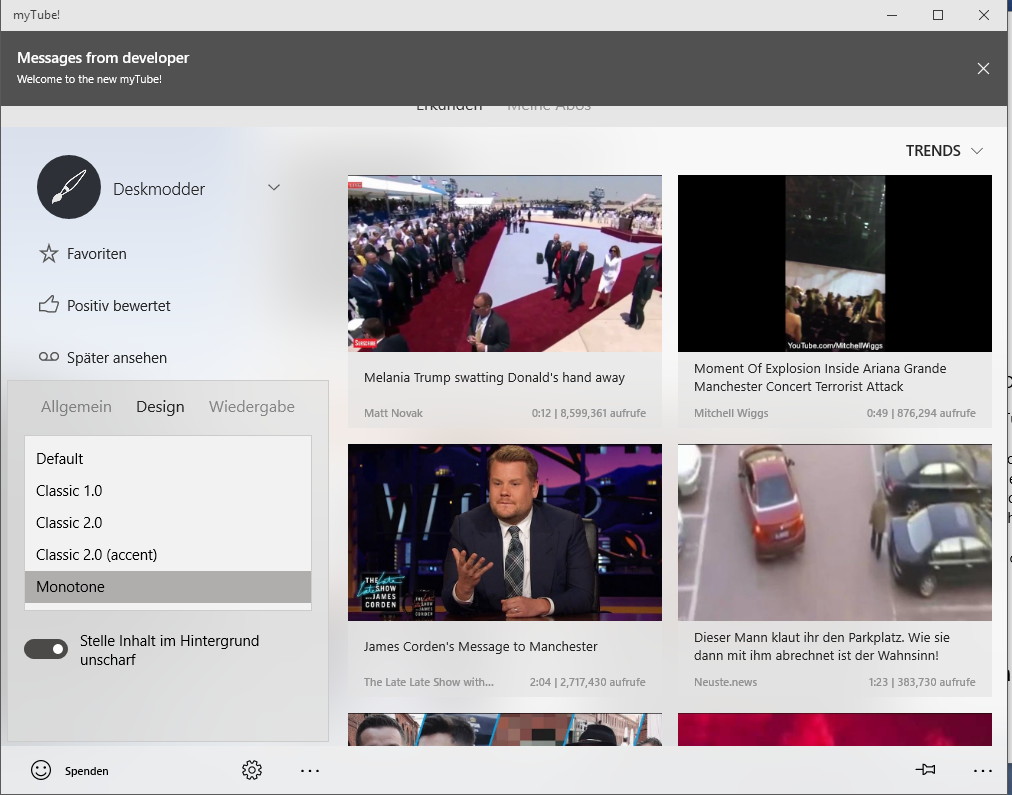
Task: Open the left bottom bar's more options ellipsis
Action: tap(310, 770)
